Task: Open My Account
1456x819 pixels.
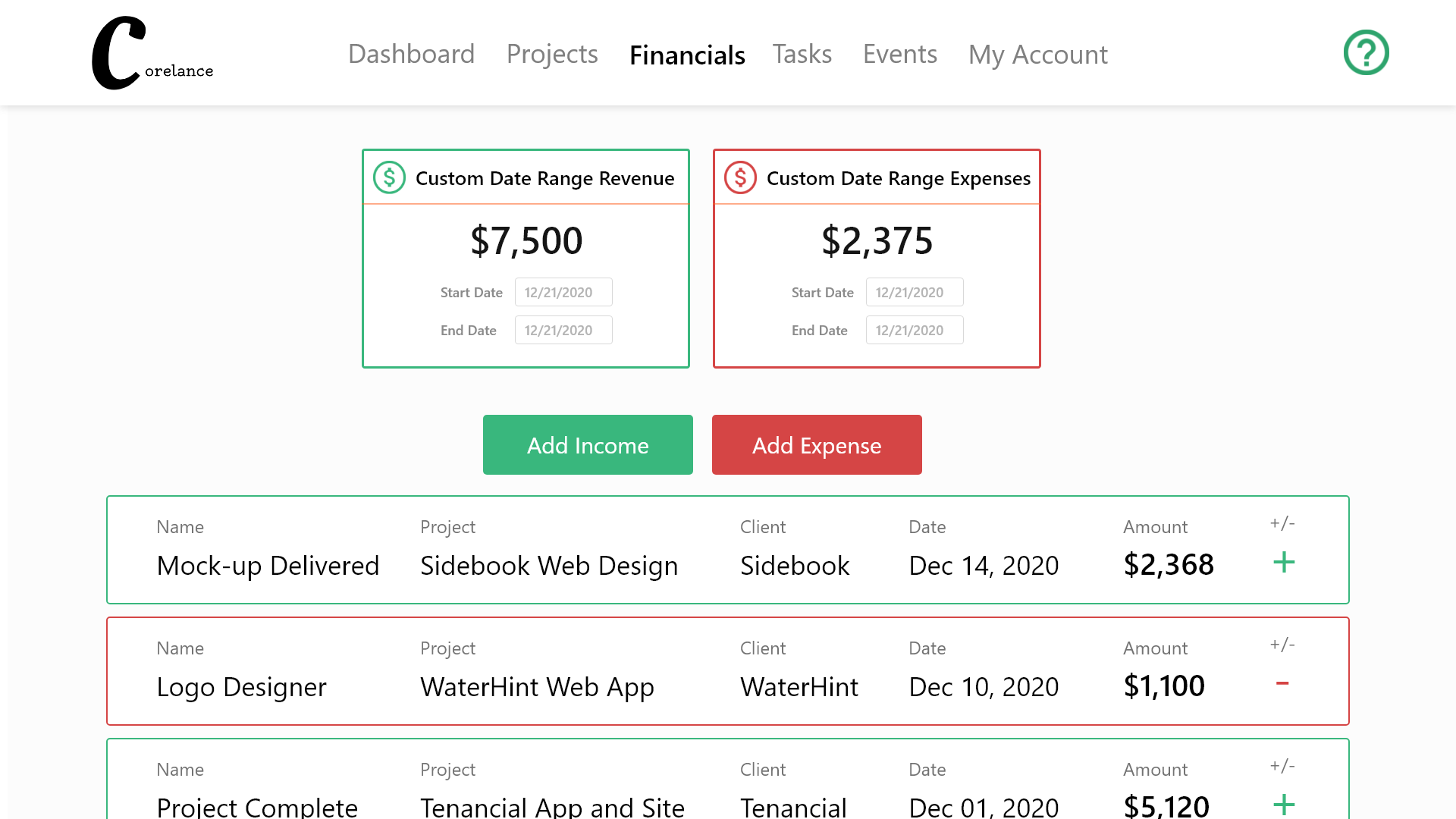Action: pos(1037,55)
